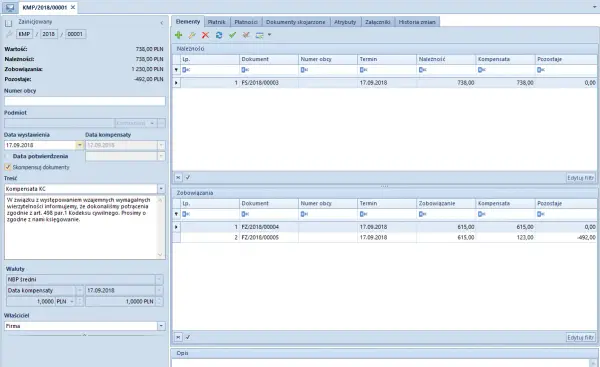Enable the Data potwierdzenia option
600x367 pixels.
point(7,156)
